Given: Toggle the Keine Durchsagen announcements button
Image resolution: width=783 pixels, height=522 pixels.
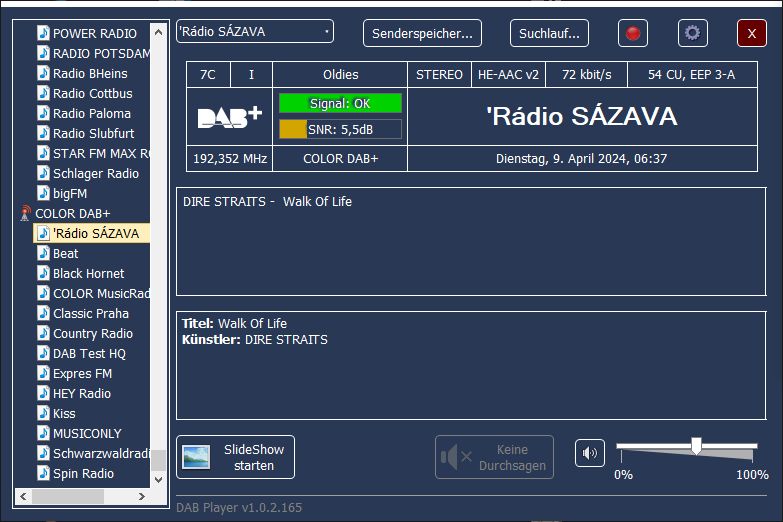Looking at the screenshot, I should tap(494, 457).
